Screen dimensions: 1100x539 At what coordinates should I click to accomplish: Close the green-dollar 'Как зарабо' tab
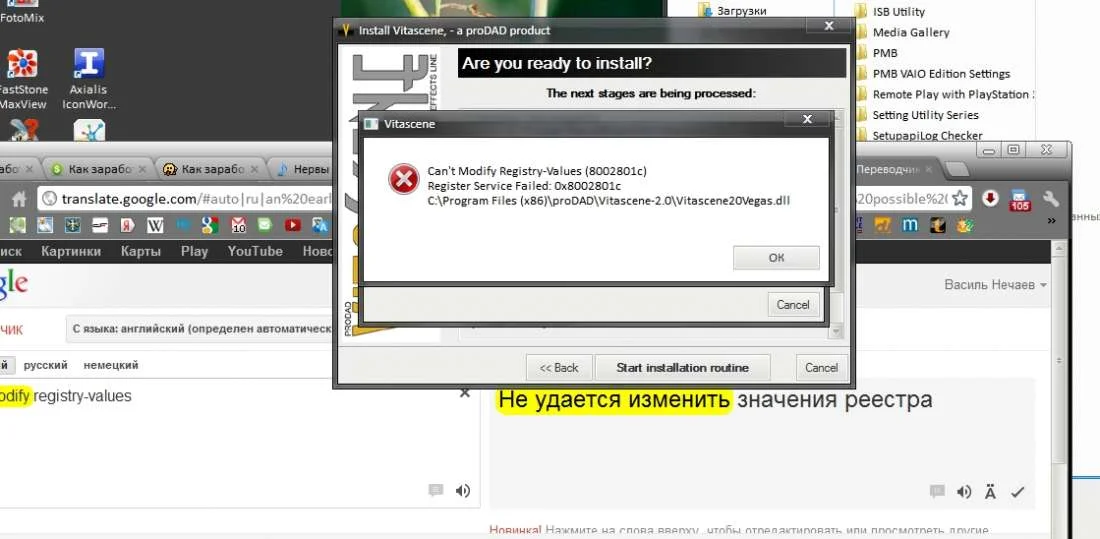click(x=142, y=170)
